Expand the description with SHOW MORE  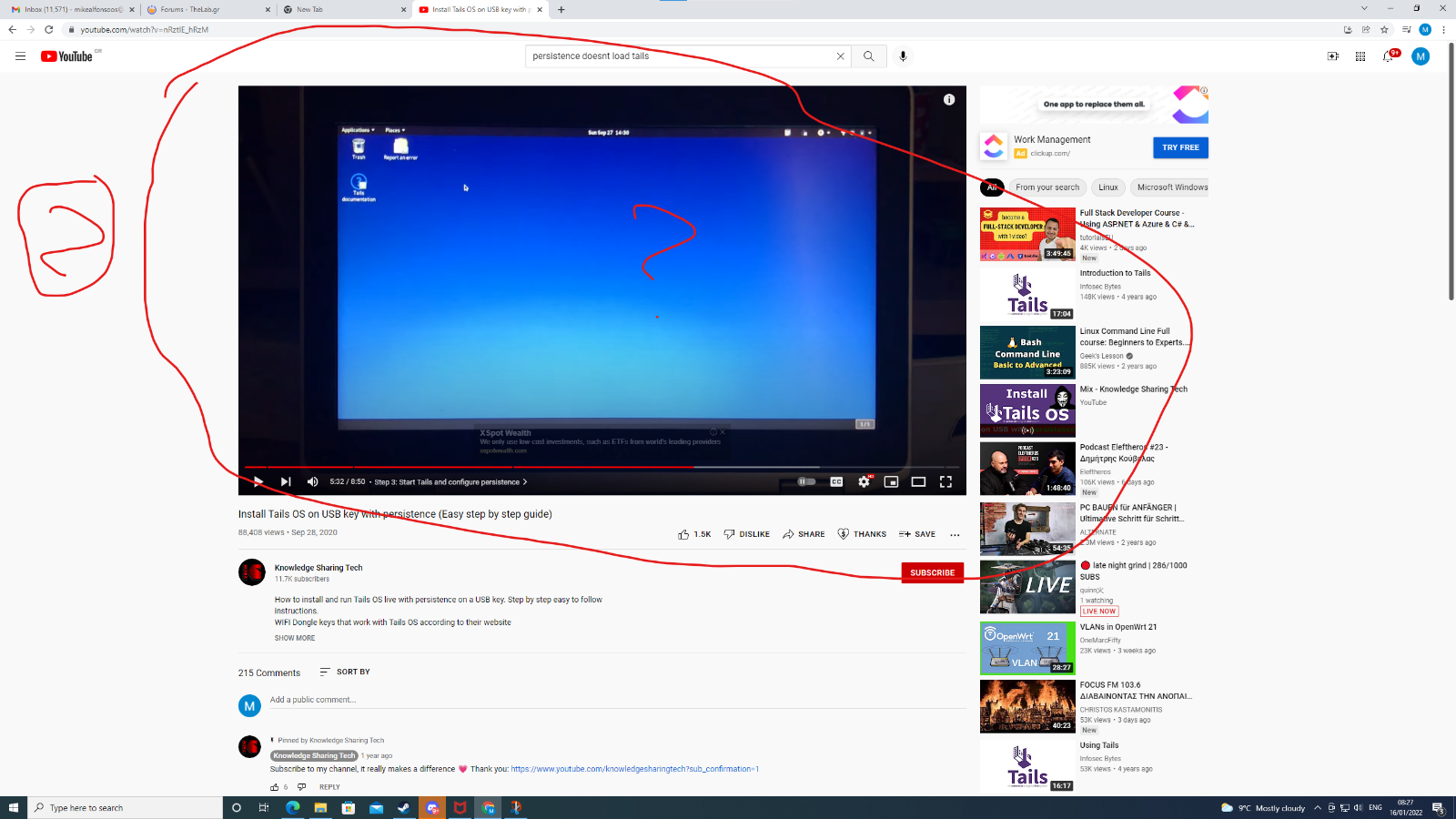pos(295,638)
